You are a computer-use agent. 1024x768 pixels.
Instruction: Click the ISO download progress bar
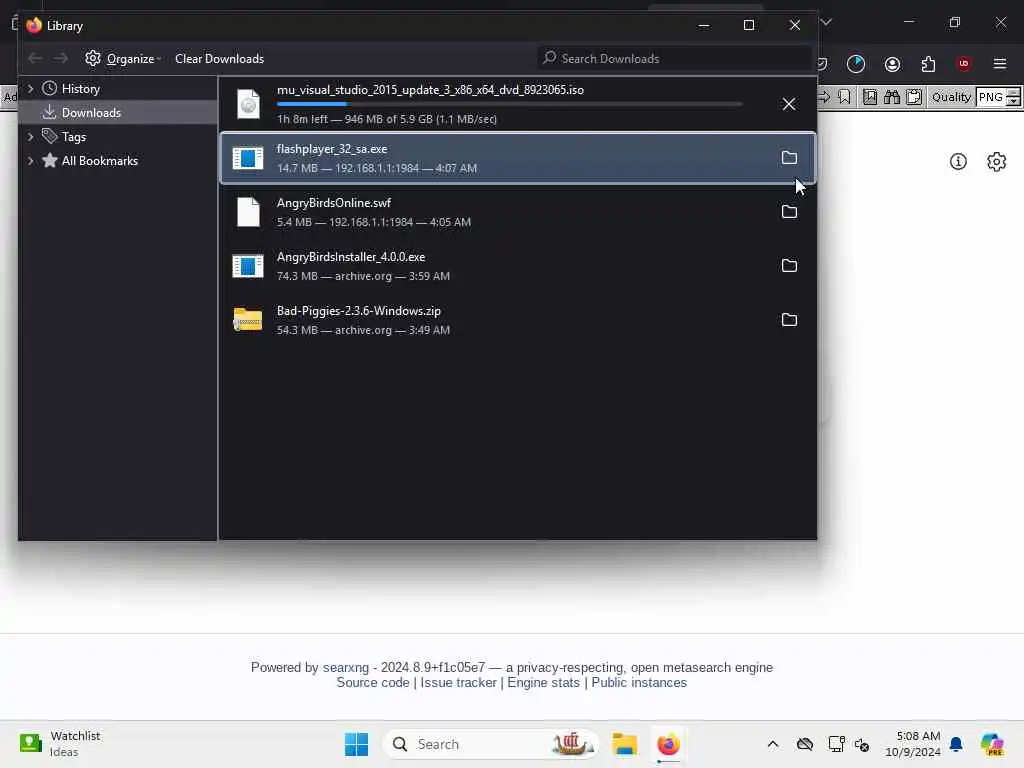pyautogui.click(x=509, y=104)
